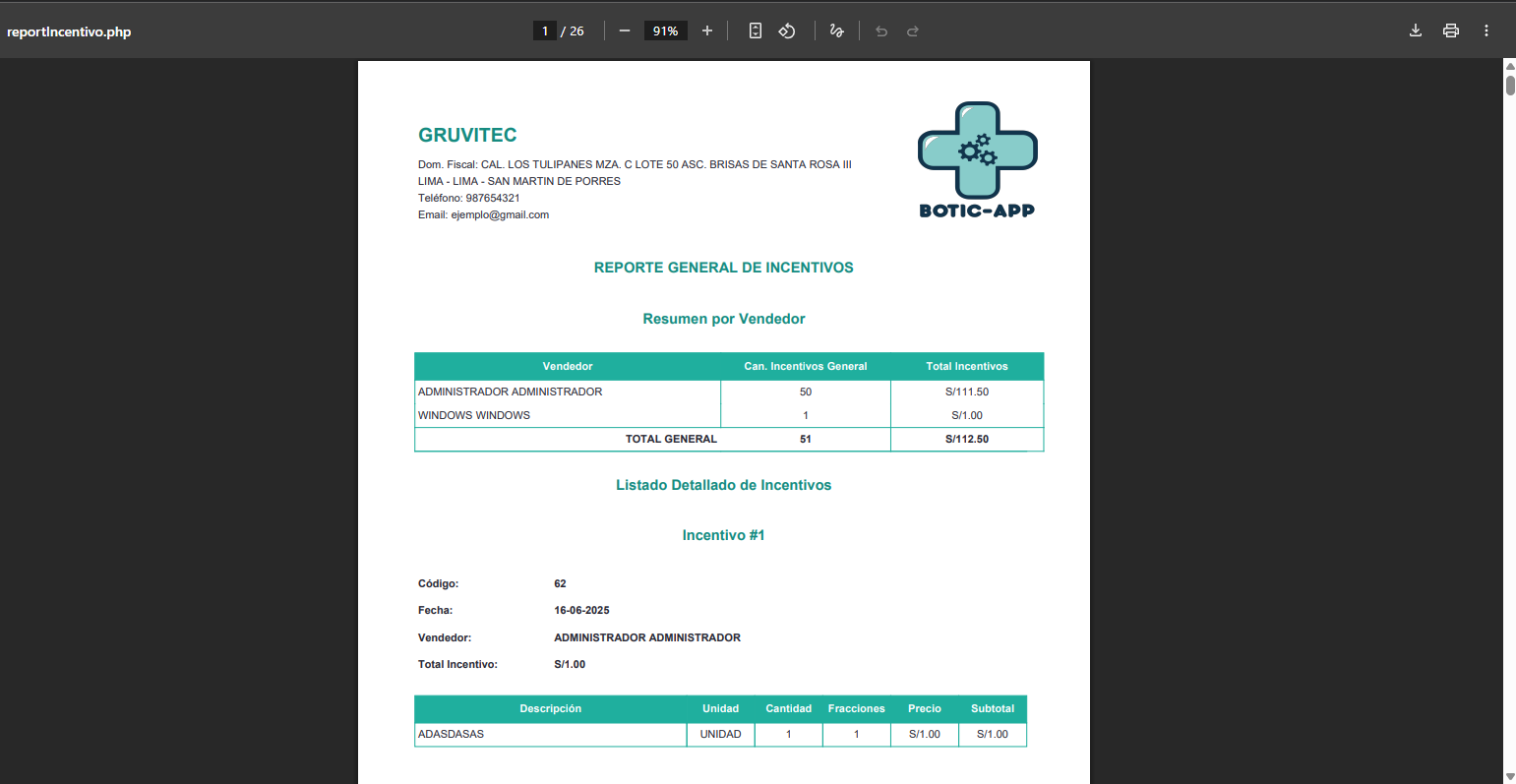Click the vertical scrollbar thumb

tap(1510, 85)
